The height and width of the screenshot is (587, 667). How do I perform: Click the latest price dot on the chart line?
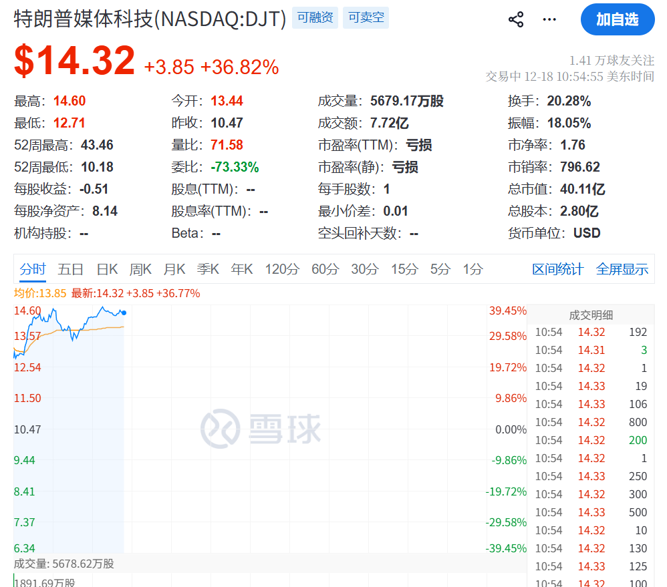[123, 312]
